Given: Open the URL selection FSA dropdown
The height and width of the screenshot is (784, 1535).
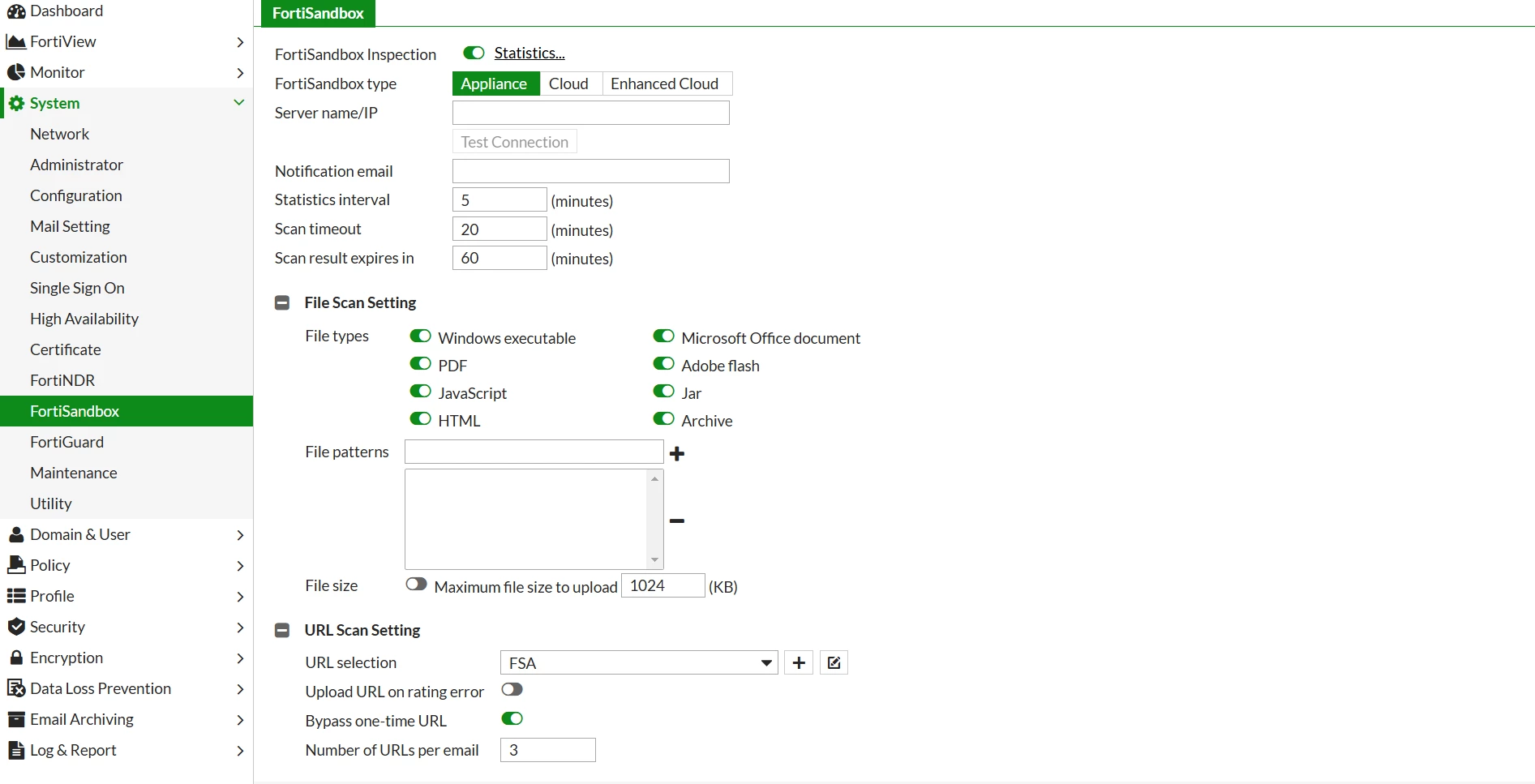Looking at the screenshot, I should point(639,662).
